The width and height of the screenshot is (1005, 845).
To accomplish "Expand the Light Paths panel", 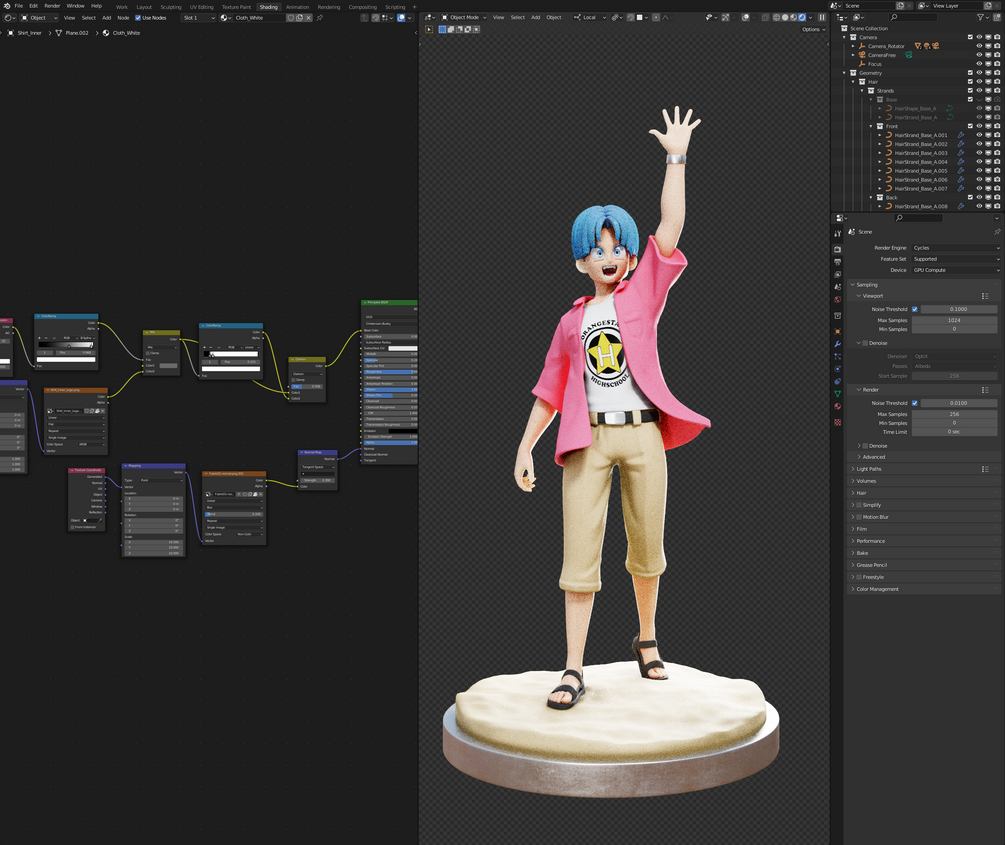I will pos(869,469).
